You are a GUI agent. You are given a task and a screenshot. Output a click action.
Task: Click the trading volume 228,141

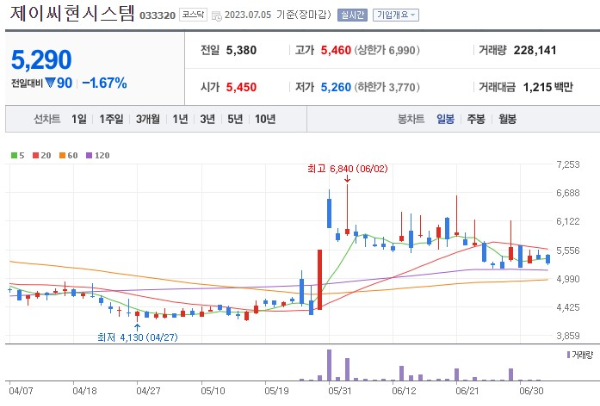535,50
